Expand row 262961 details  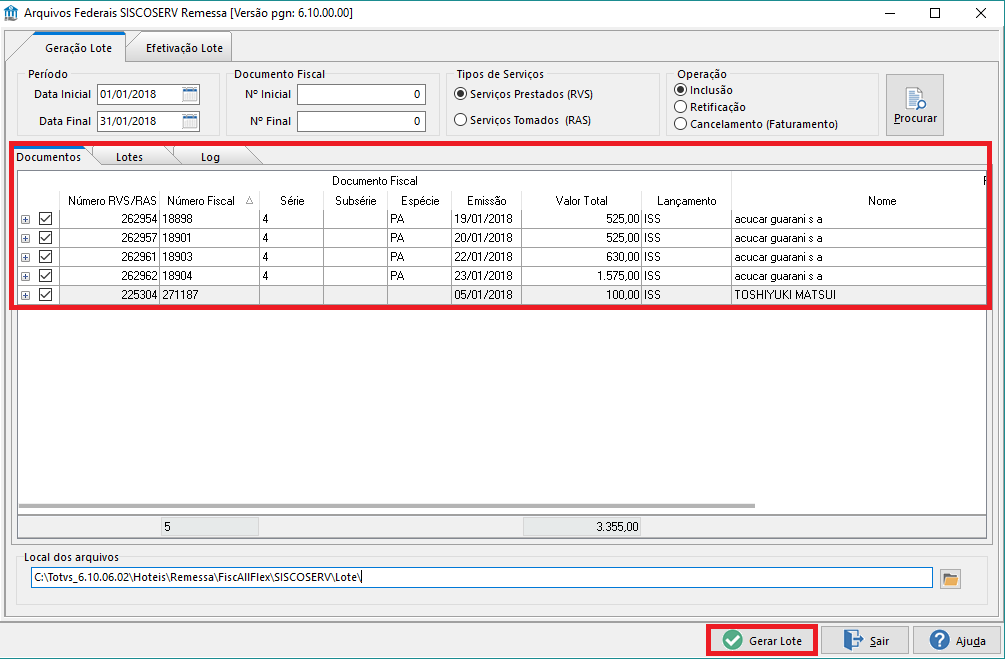click(25, 257)
